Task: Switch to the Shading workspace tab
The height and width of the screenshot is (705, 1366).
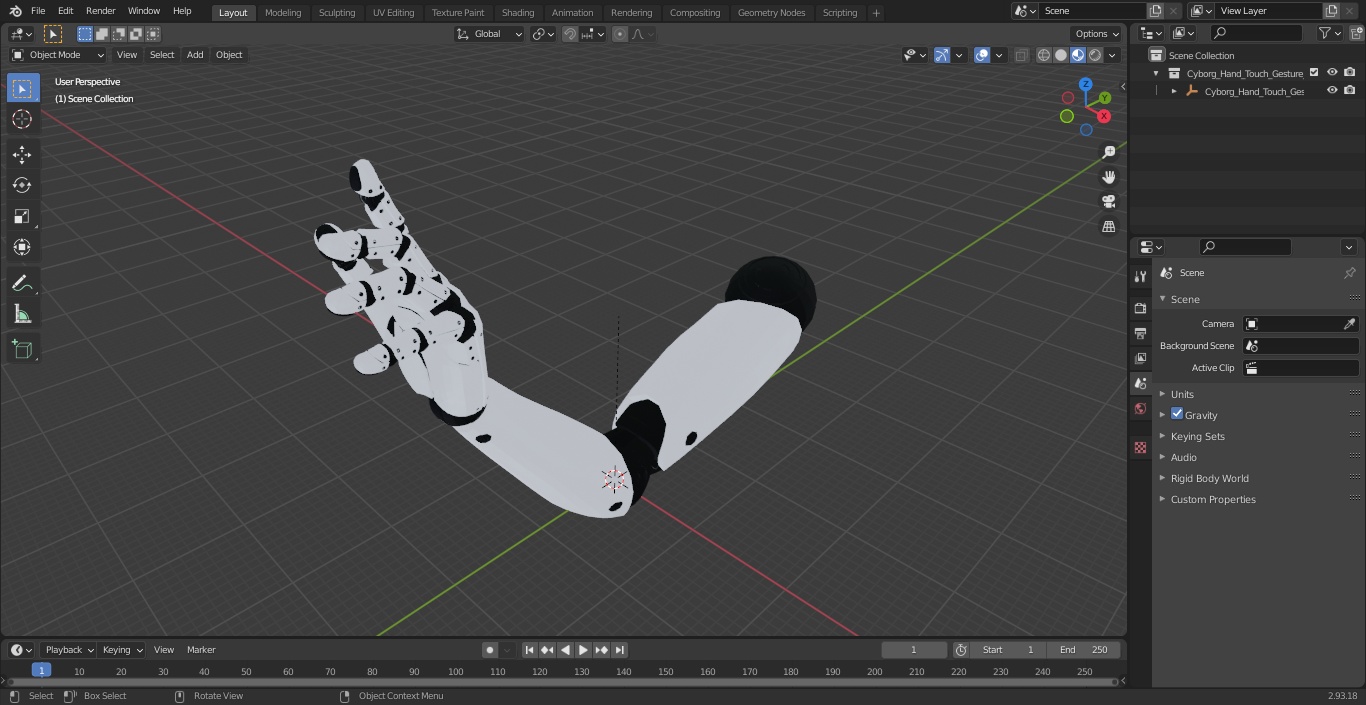Action: (x=518, y=12)
